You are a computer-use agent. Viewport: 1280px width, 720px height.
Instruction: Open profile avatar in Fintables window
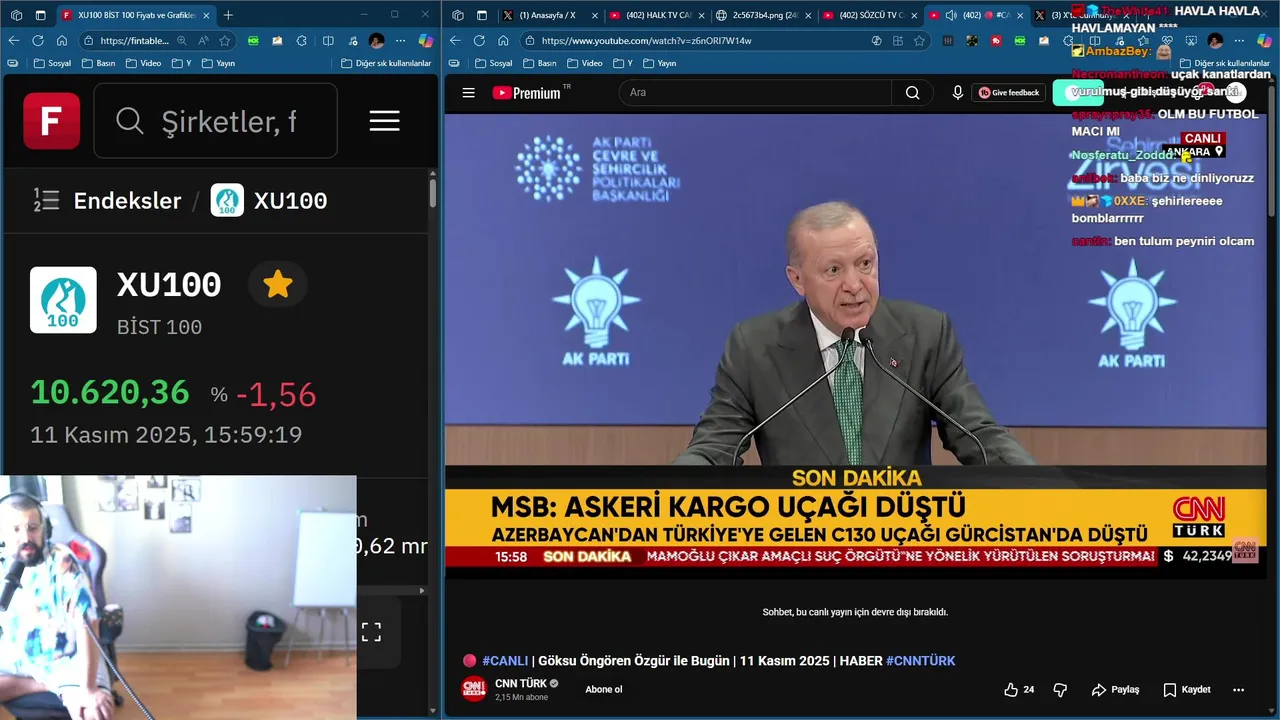pos(376,41)
